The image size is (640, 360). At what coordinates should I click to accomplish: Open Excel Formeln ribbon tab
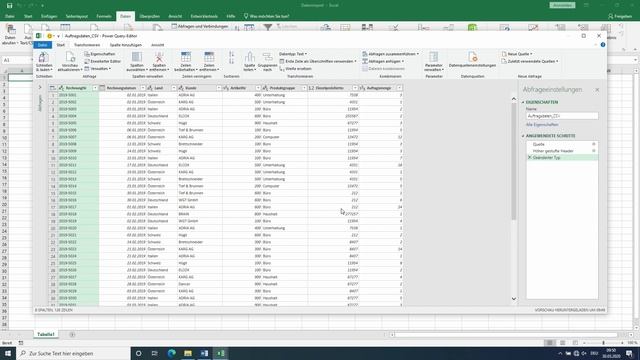104,16
